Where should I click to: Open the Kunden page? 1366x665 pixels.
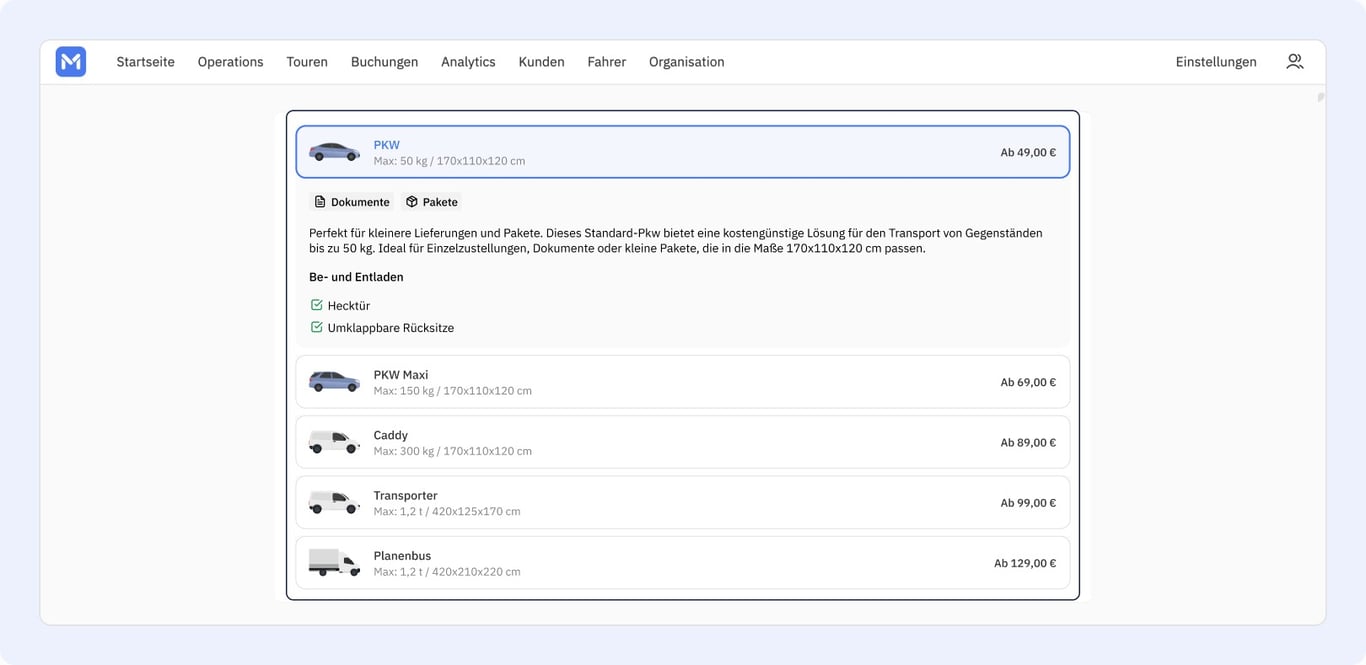pos(541,62)
